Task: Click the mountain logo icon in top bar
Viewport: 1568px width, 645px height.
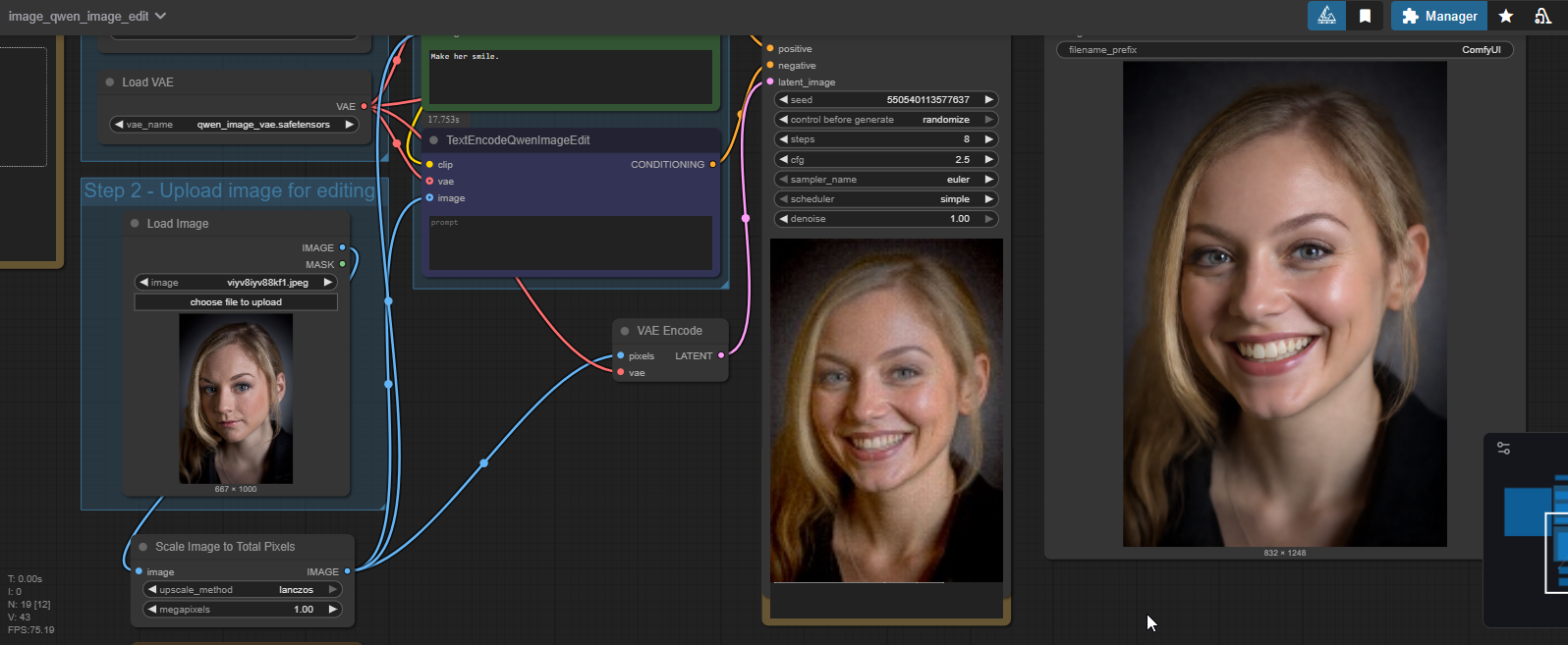Action: click(x=1326, y=16)
